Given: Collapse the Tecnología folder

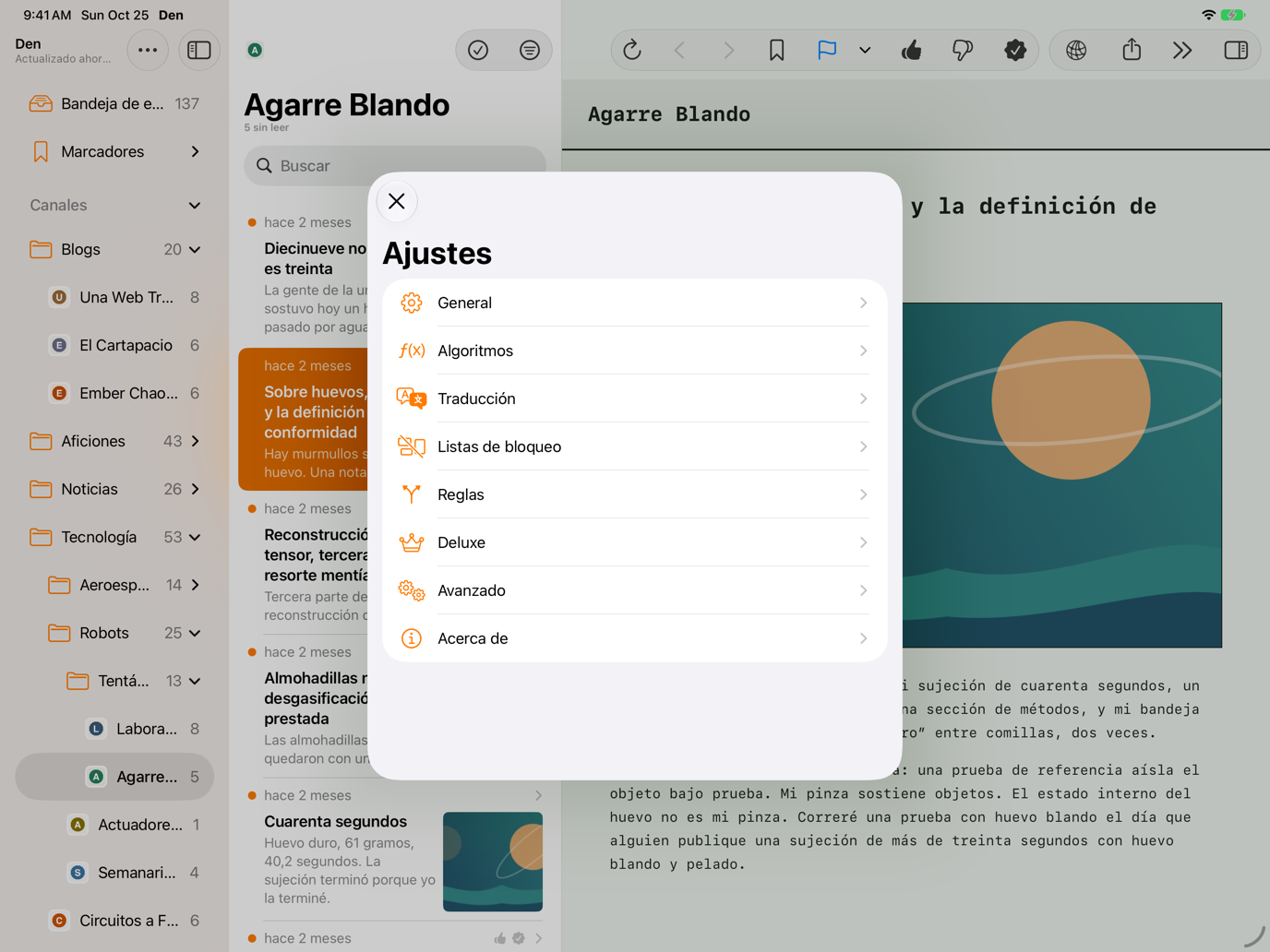Looking at the screenshot, I should 195,537.
